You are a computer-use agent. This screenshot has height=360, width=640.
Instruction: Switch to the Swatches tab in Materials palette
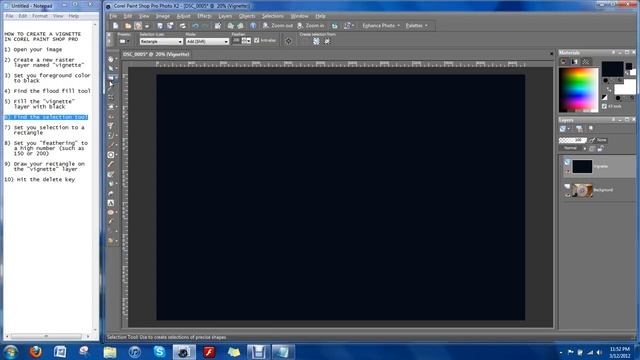tap(586, 62)
